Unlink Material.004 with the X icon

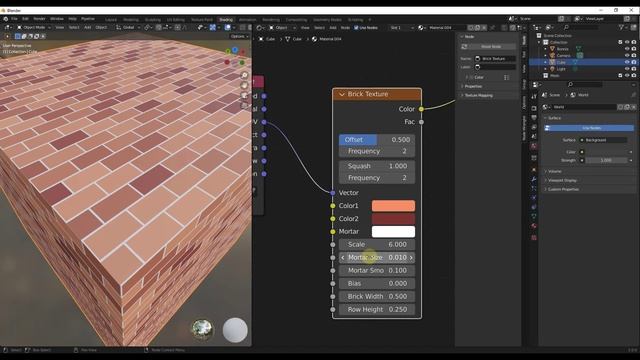point(484,28)
